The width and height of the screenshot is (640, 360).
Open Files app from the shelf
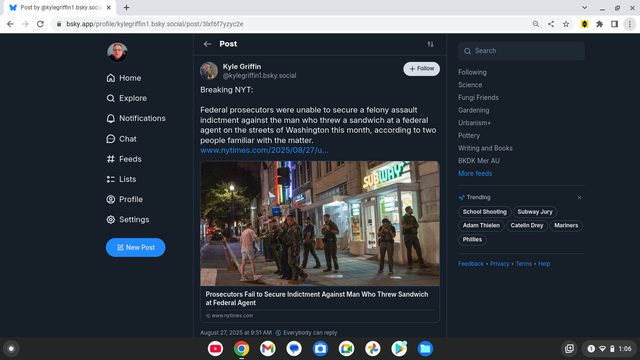[x=425, y=349]
